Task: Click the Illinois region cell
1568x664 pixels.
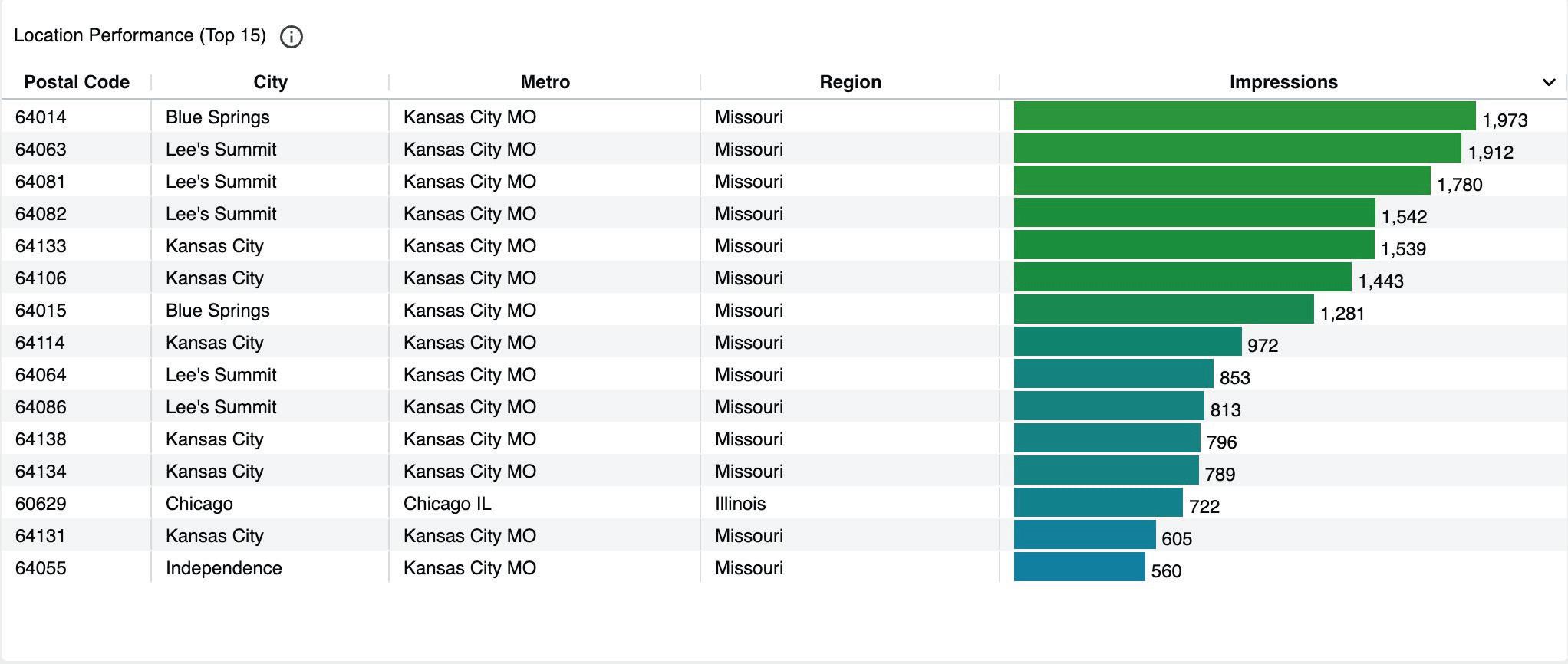Action: tap(740, 504)
